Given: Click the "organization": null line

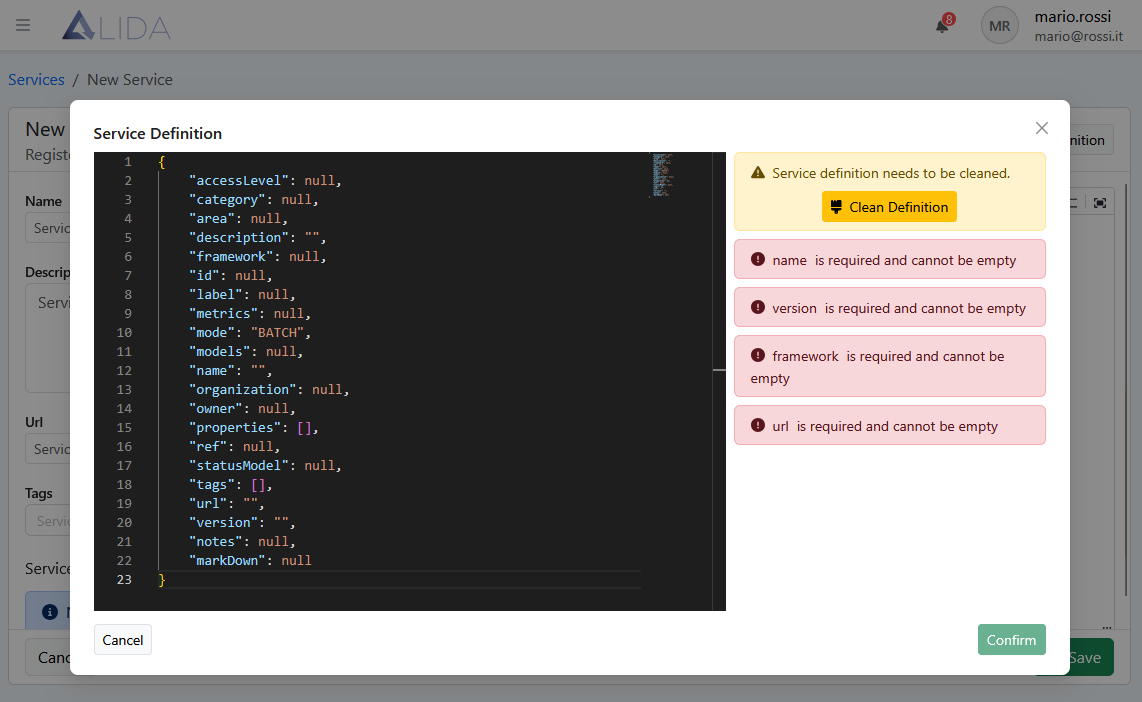Looking at the screenshot, I should 269,390.
